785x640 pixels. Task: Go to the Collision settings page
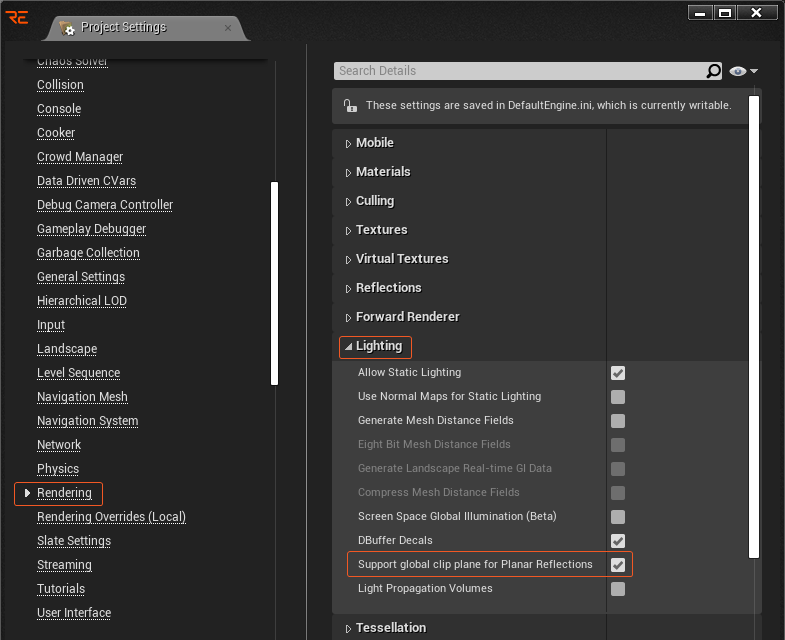coord(60,85)
